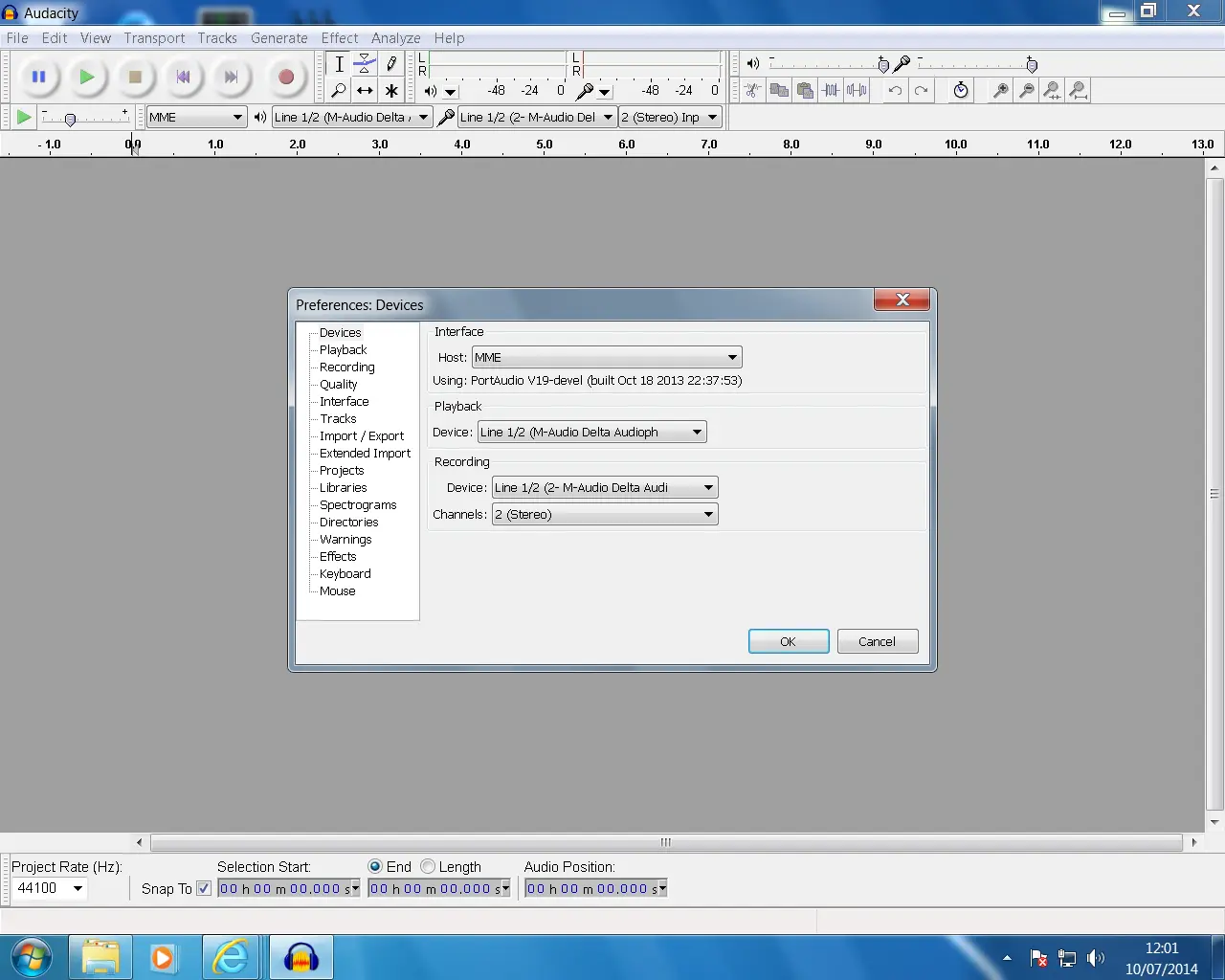Select Quality in the preferences tree

[x=339, y=385]
